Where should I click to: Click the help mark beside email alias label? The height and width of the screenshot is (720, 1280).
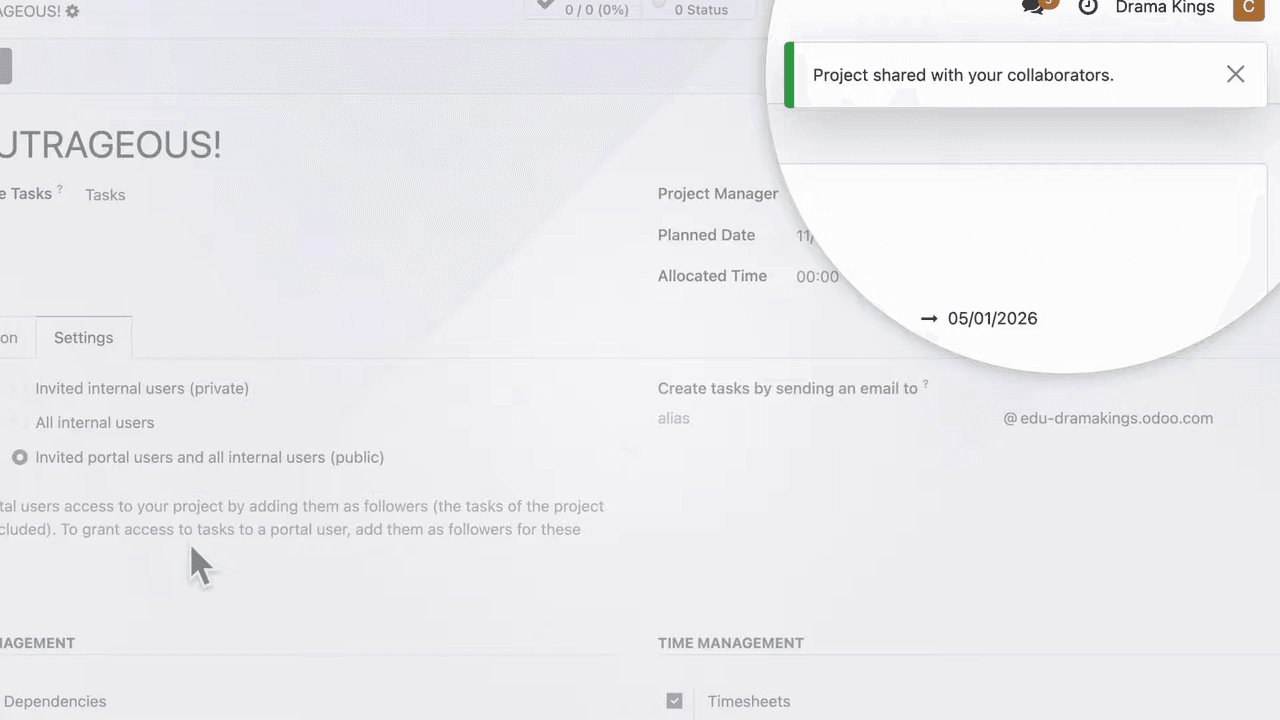pyautogui.click(x=926, y=385)
